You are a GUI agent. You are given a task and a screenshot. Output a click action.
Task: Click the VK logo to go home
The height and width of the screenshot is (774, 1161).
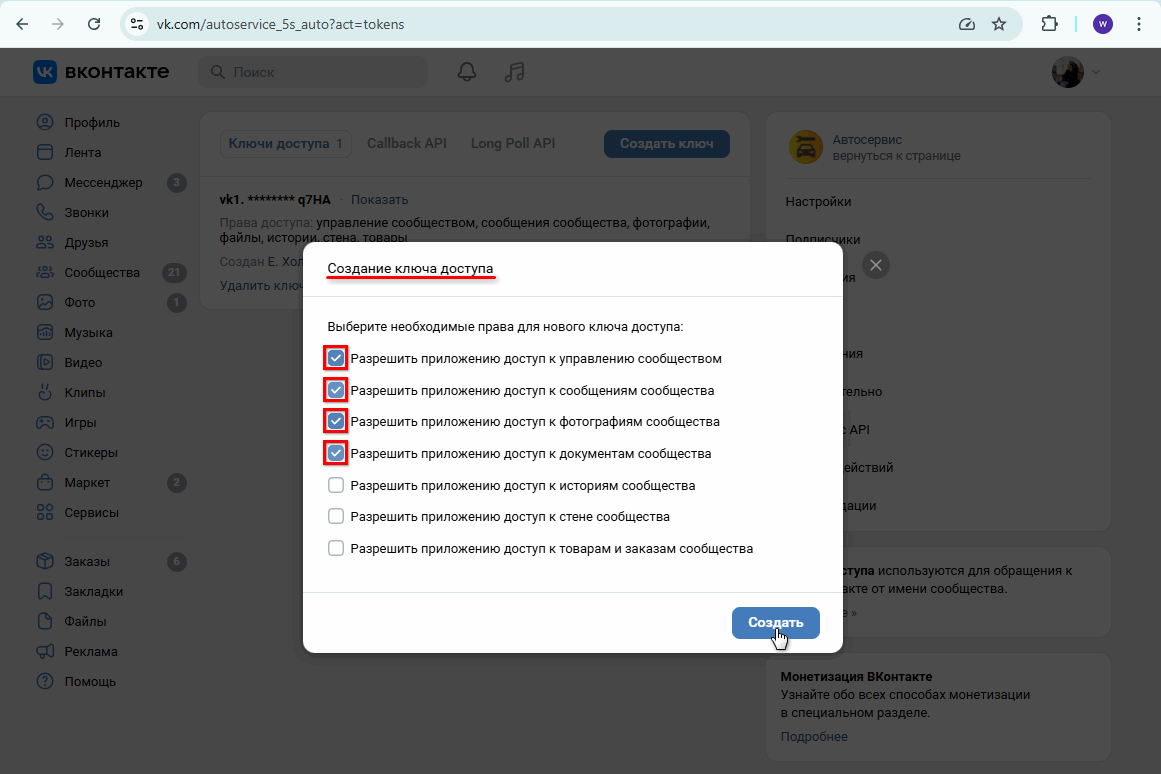point(44,71)
